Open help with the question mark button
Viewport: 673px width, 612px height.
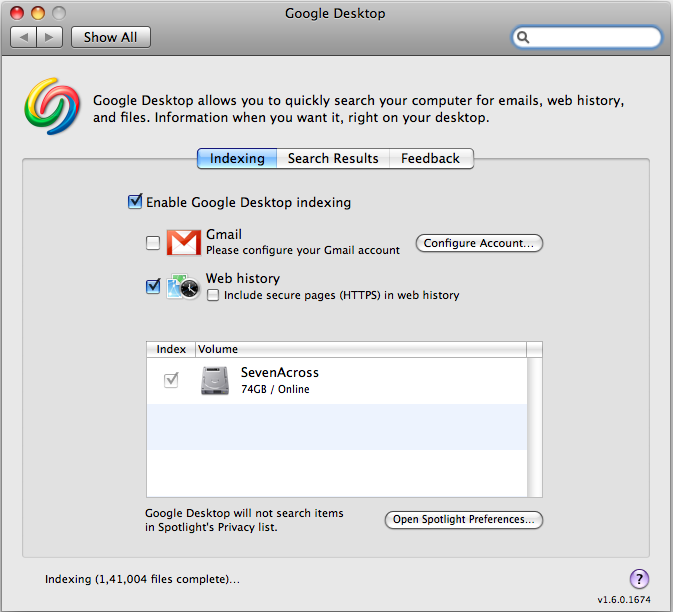pos(639,579)
